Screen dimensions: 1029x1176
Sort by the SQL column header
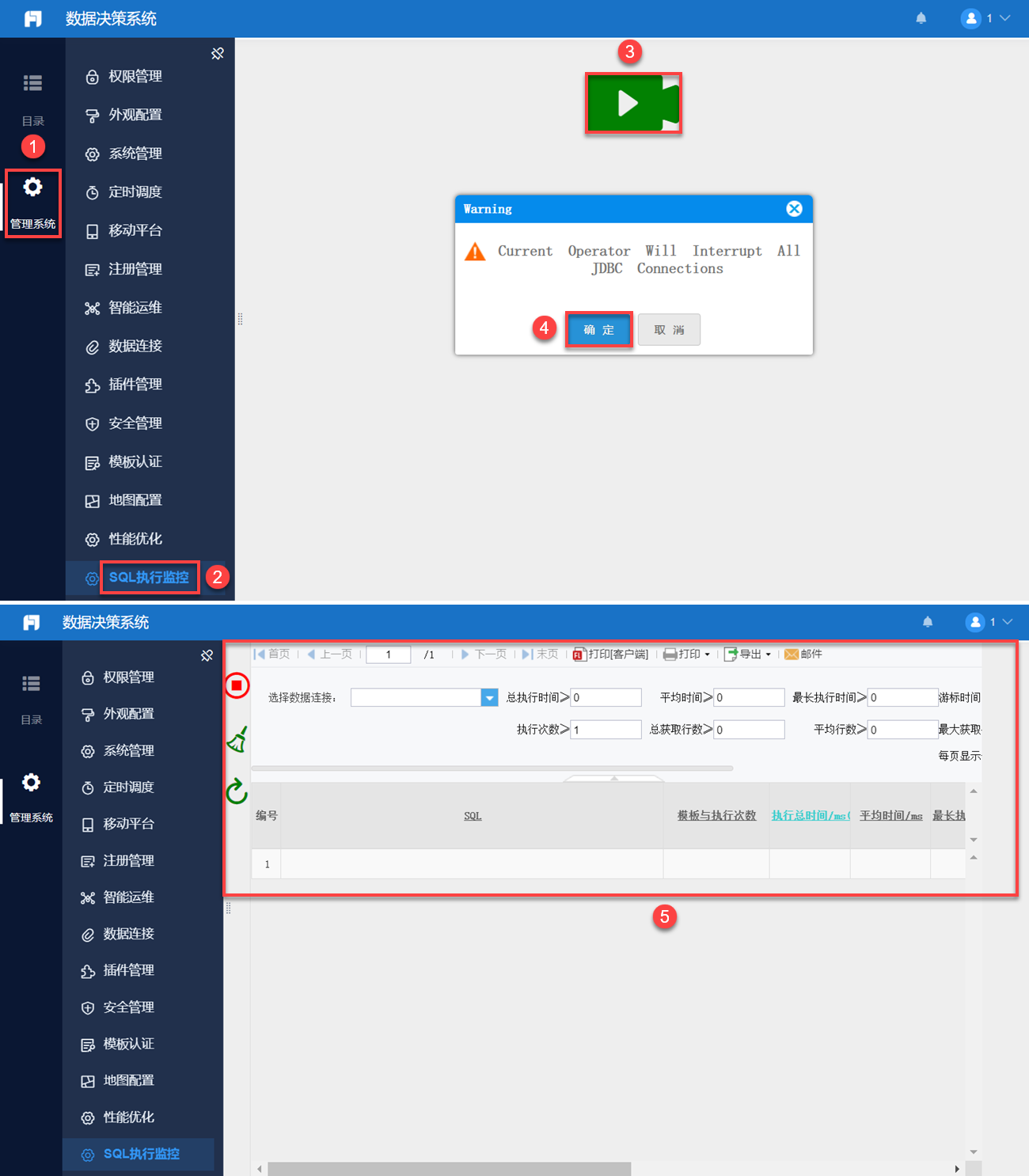coord(473,816)
